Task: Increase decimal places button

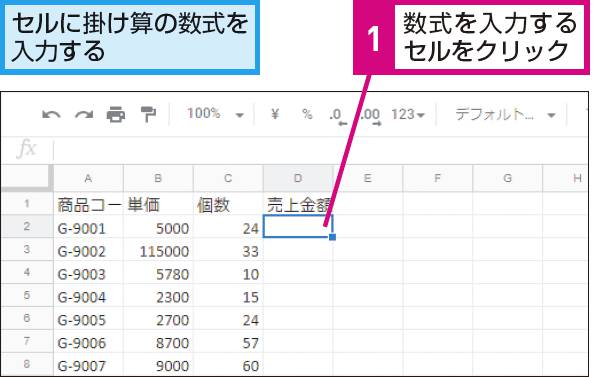Action: click(x=371, y=116)
